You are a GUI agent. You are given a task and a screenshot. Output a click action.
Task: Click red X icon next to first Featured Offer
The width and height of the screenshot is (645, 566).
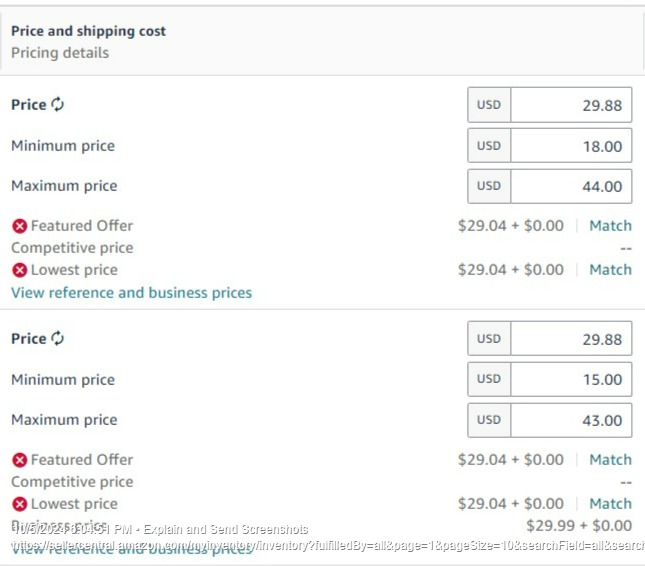[x=19, y=226]
